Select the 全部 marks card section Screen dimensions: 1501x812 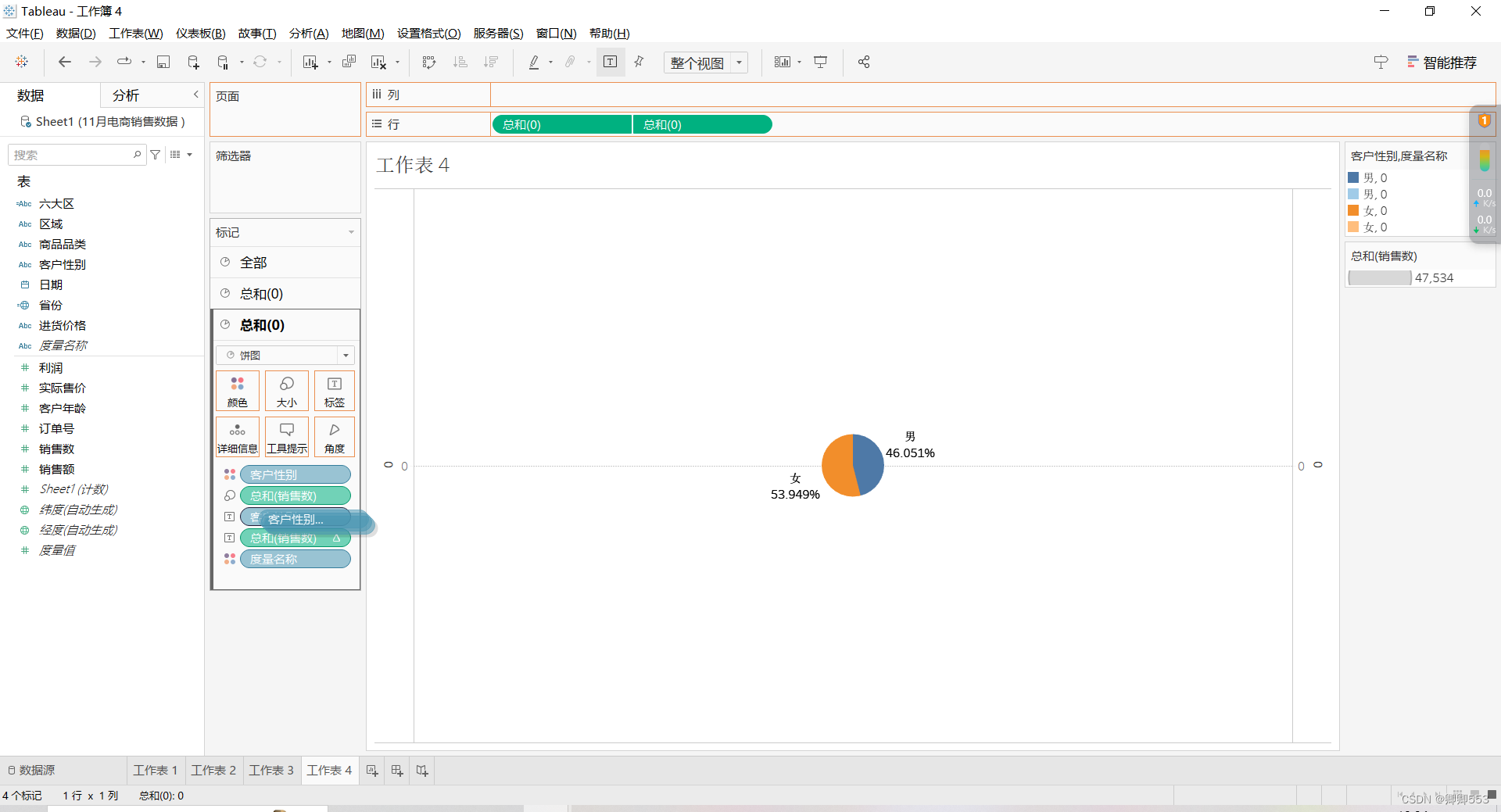(x=285, y=263)
